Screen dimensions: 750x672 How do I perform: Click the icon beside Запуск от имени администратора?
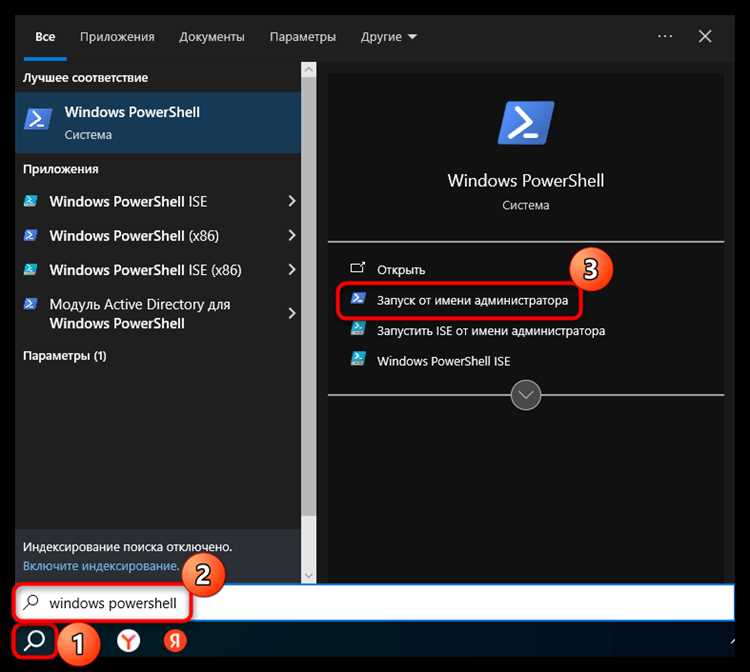(x=358, y=298)
